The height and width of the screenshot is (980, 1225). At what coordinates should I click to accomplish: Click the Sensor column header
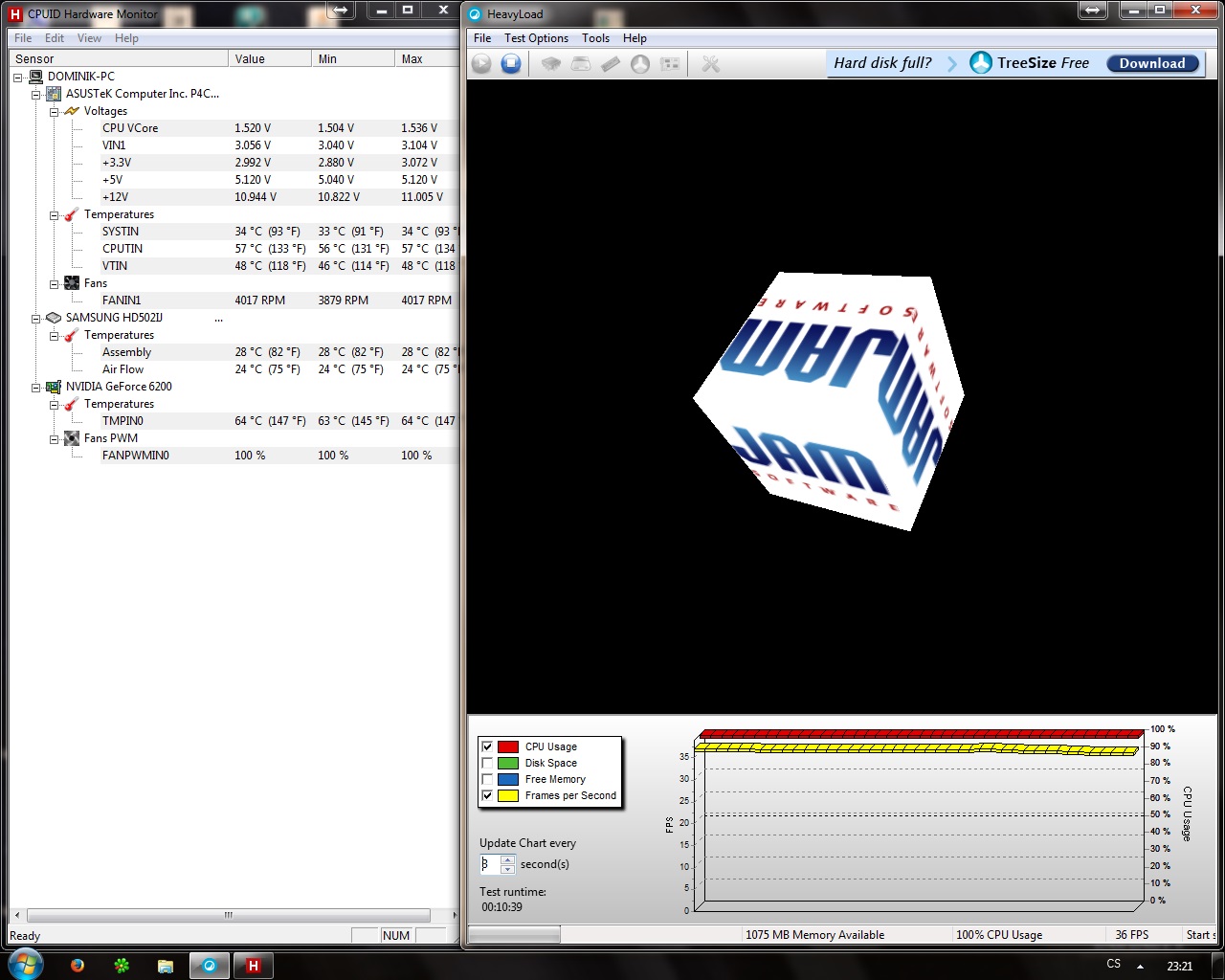tap(119, 58)
